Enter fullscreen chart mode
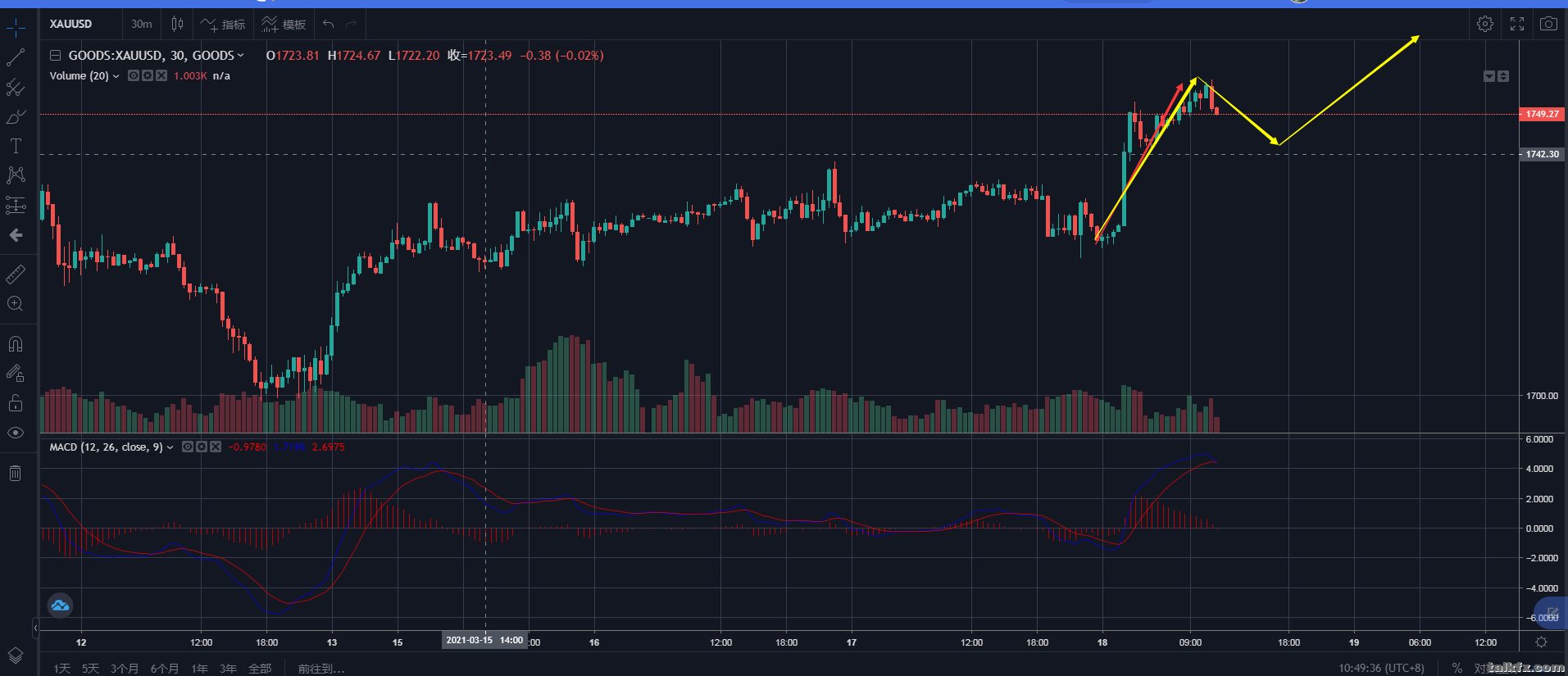 click(x=1517, y=24)
